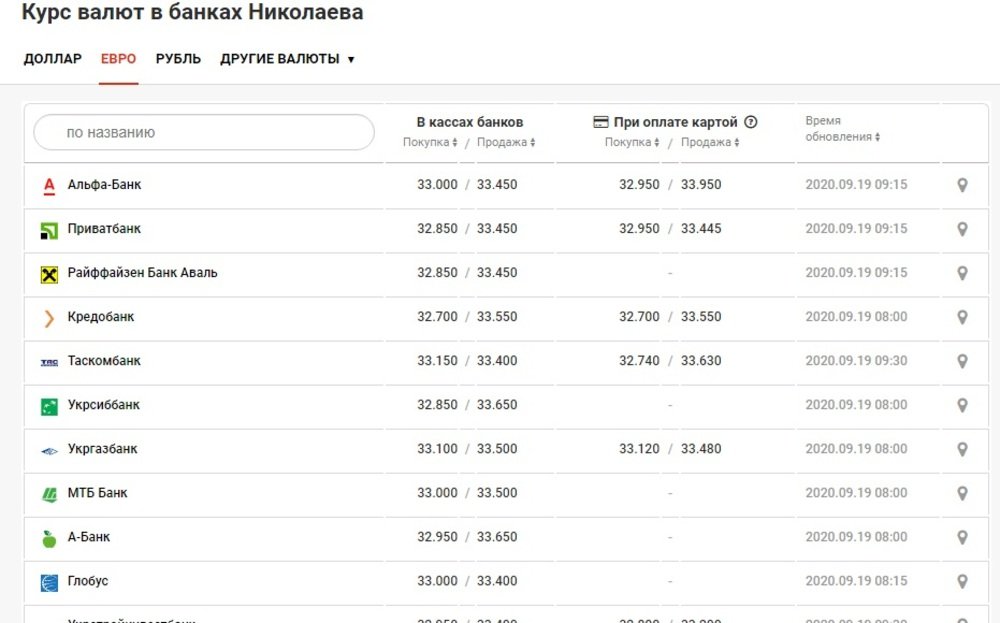Click the Таскомбанк logo icon
1000x623 pixels.
pyautogui.click(x=49, y=362)
